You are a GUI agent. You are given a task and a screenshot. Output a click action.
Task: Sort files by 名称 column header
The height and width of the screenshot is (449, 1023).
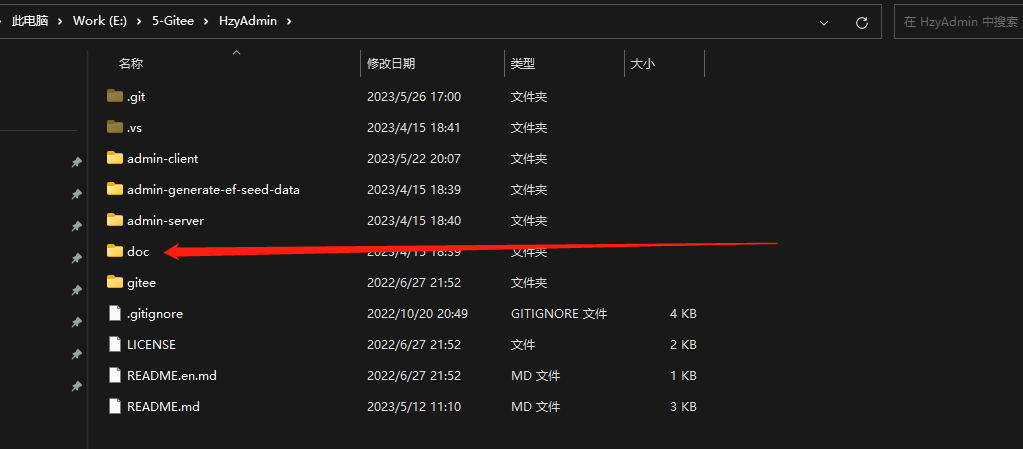pos(131,64)
